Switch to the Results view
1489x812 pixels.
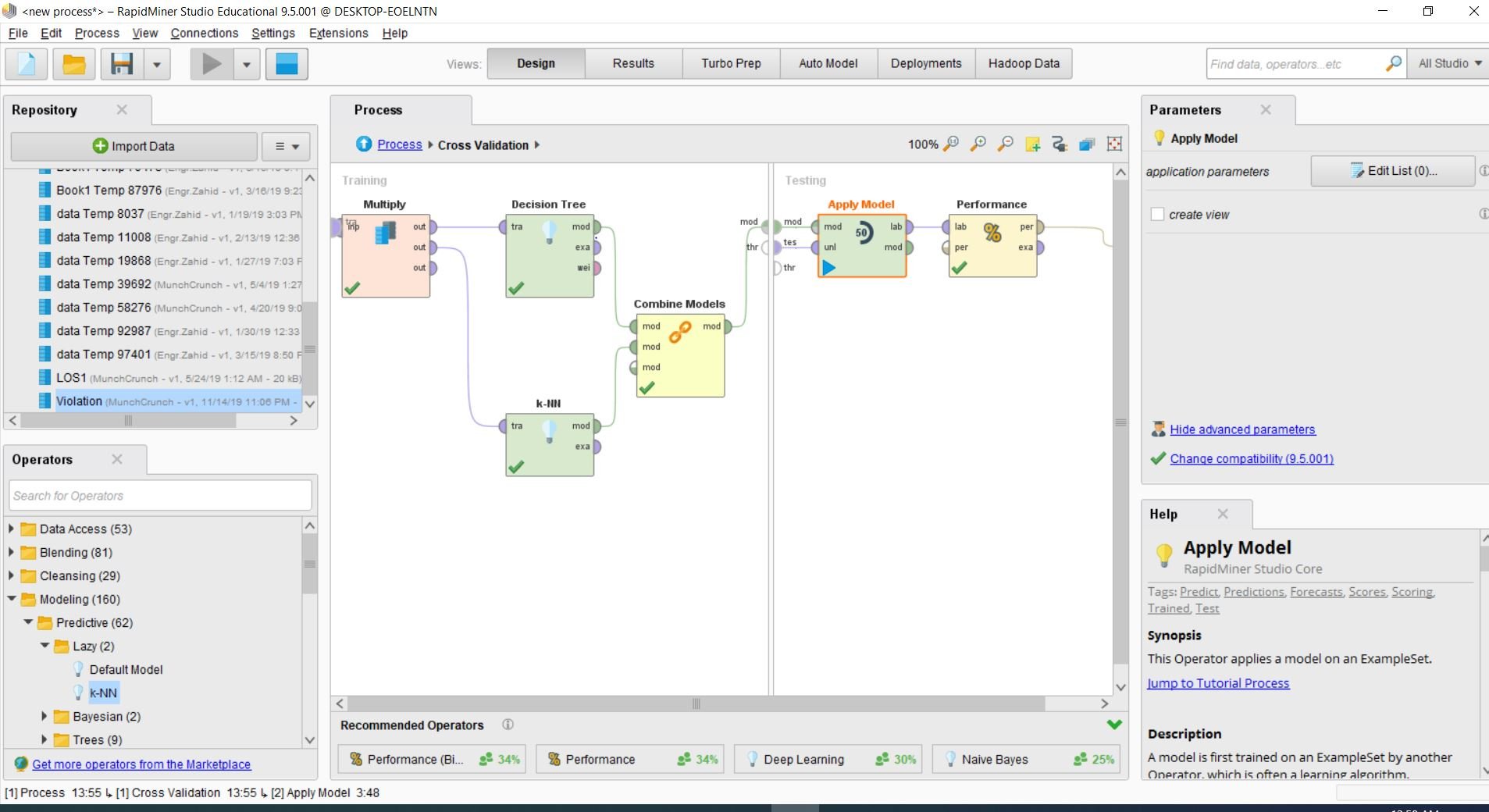[633, 63]
